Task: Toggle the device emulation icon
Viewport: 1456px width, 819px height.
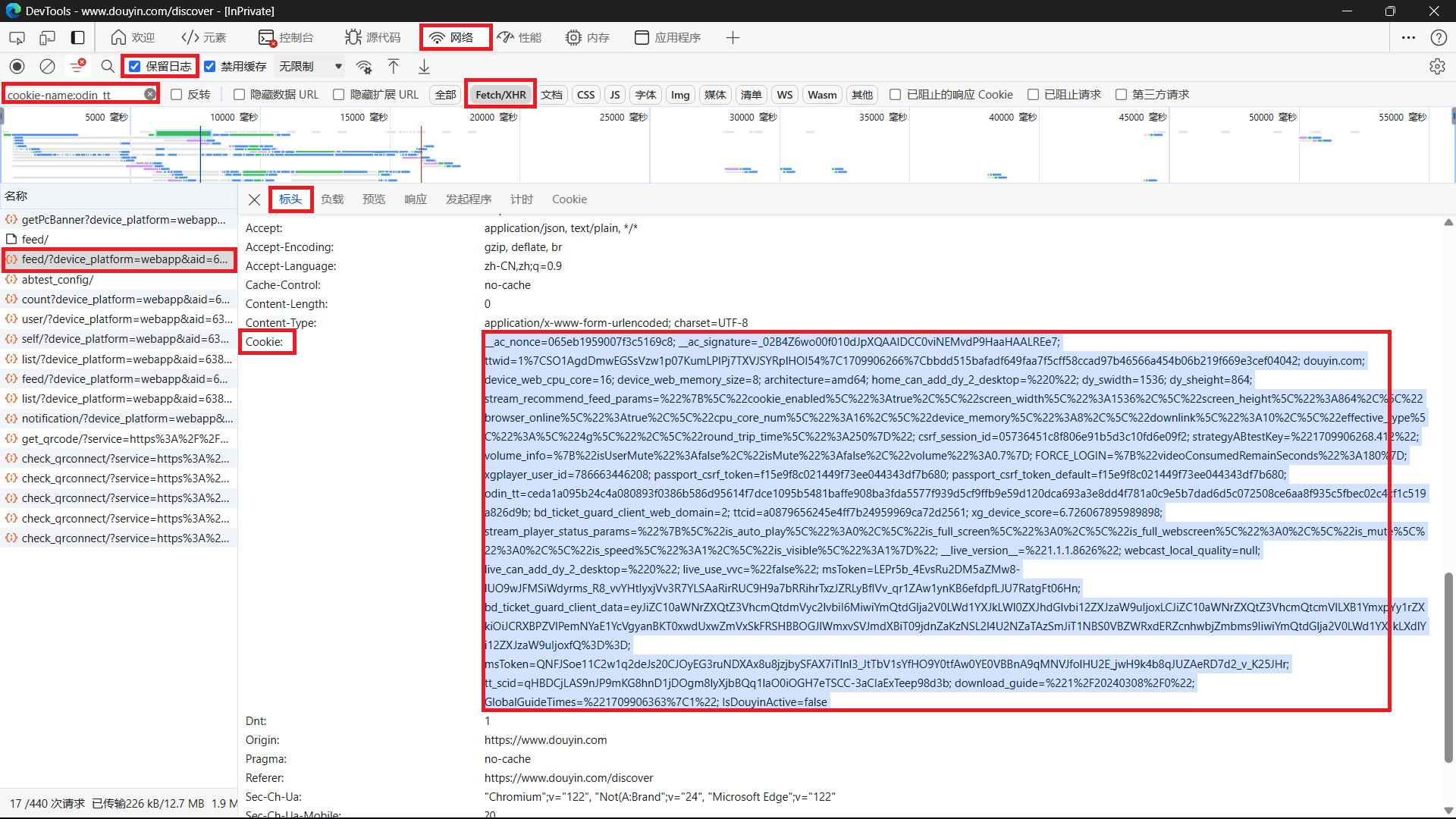Action: (47, 37)
